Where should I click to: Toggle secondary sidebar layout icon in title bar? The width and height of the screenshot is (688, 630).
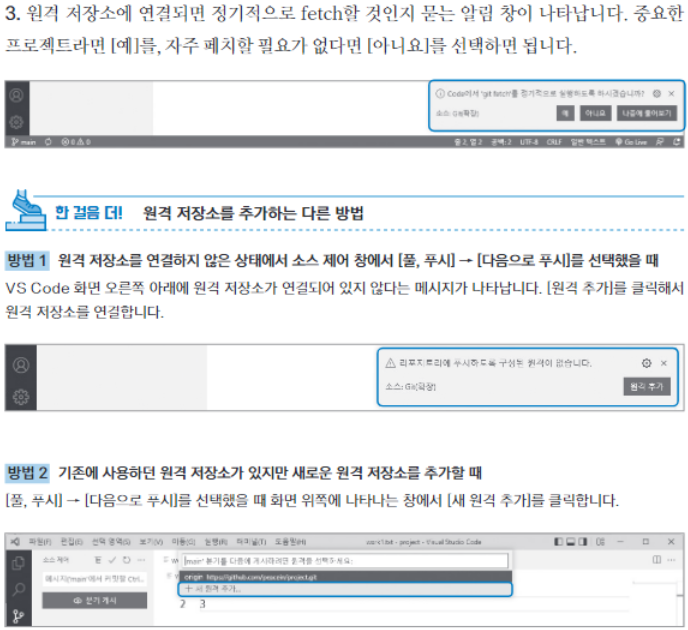click(583, 542)
